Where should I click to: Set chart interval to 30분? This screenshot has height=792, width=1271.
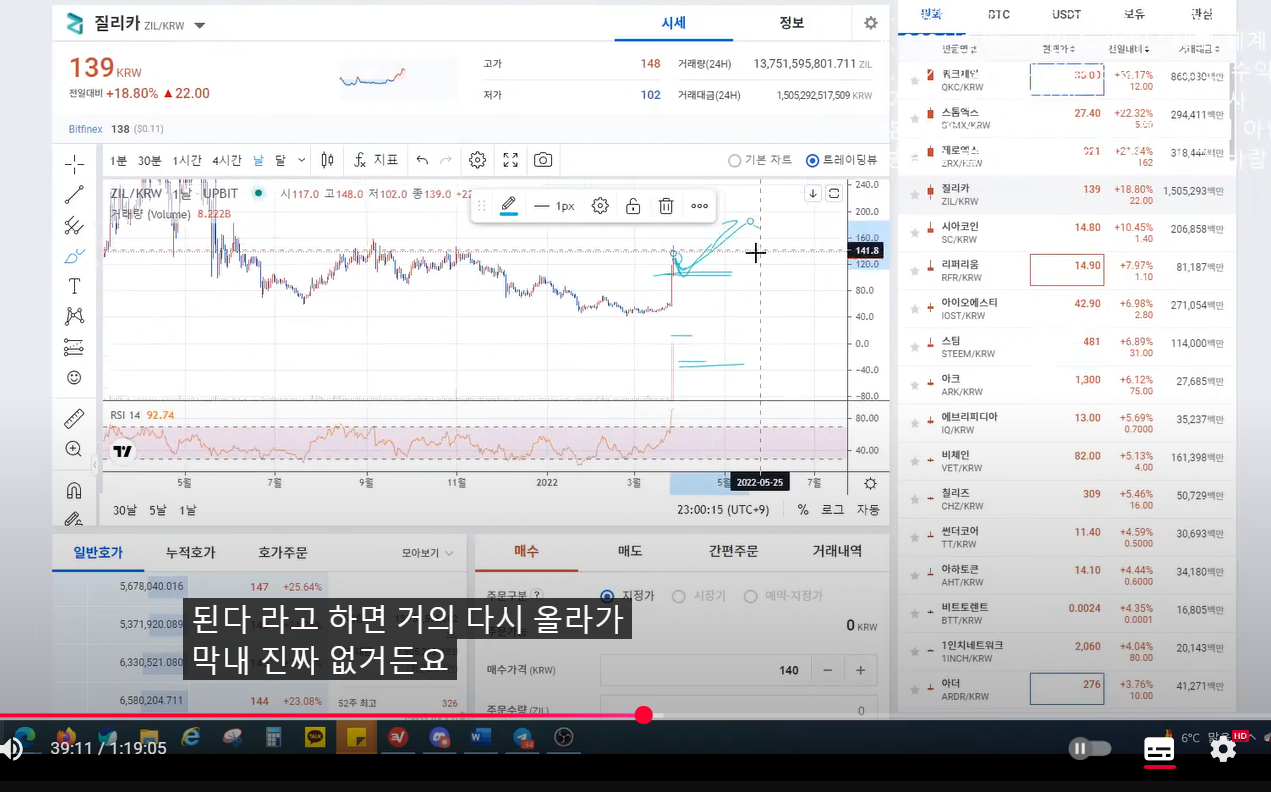(150, 160)
